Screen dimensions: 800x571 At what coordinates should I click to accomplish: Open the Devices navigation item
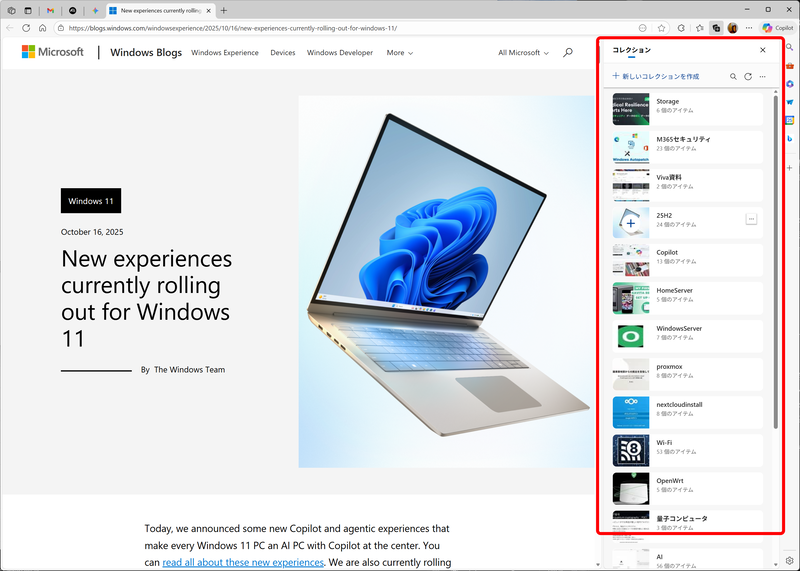pyautogui.click(x=283, y=53)
